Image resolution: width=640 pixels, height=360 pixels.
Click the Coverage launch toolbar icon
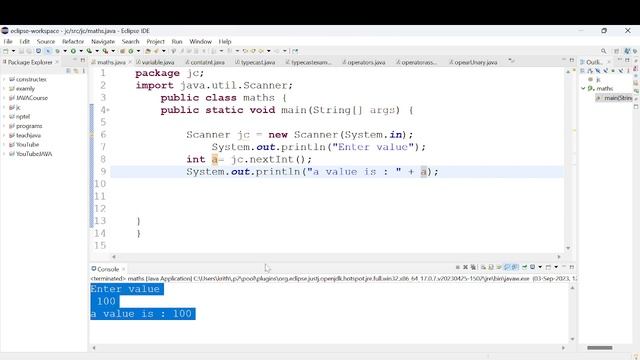[89, 51]
